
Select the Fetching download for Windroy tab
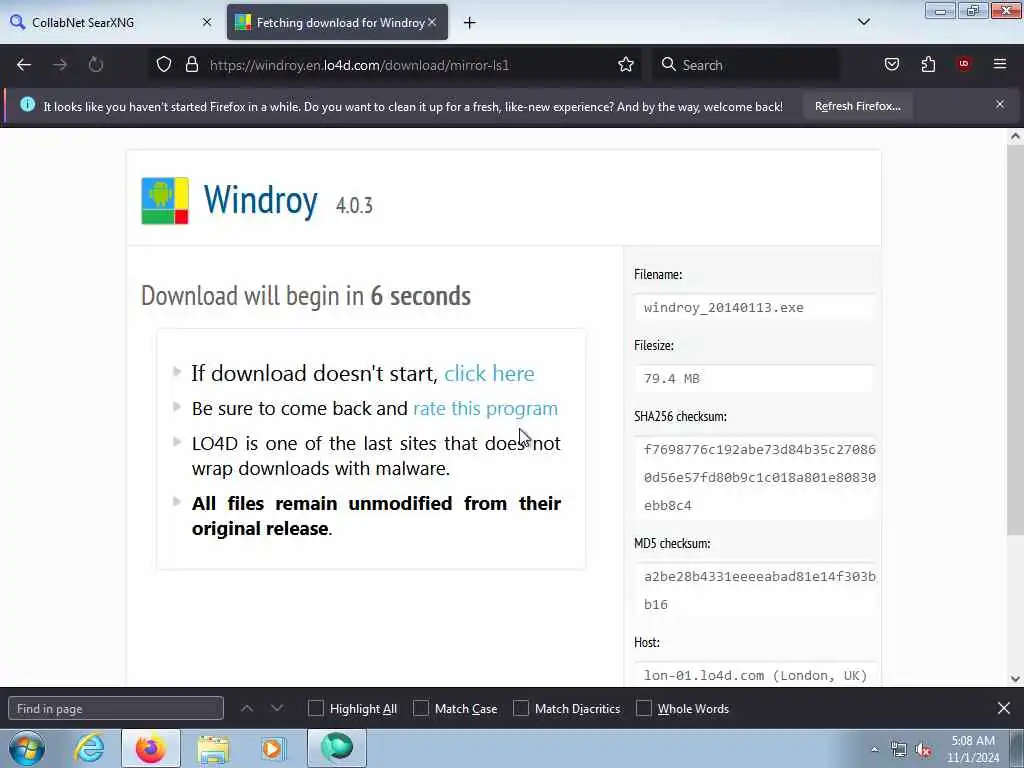(338, 22)
